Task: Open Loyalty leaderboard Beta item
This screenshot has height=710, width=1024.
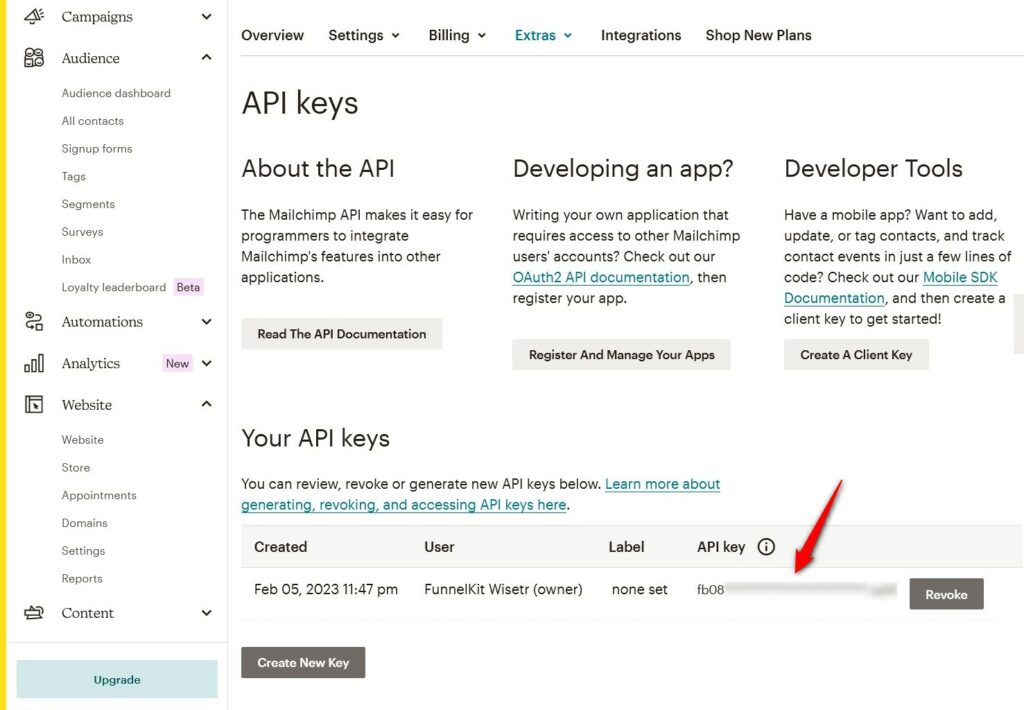Action: 132,287
